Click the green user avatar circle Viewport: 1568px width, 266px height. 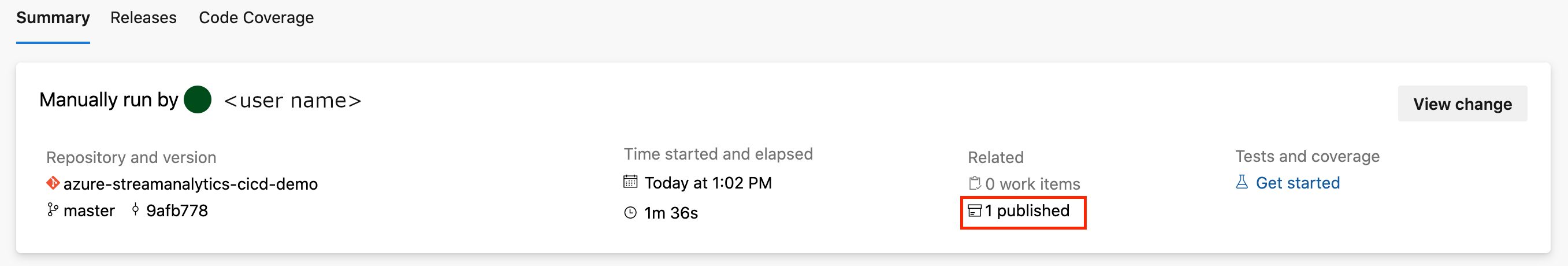(198, 100)
